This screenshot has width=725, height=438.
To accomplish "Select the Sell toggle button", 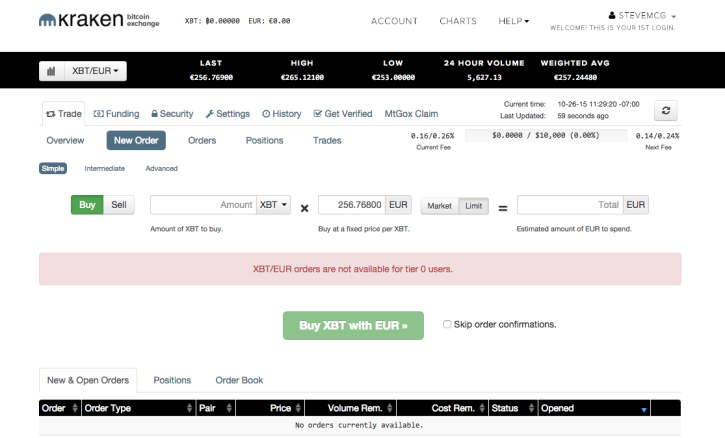I will point(119,205).
